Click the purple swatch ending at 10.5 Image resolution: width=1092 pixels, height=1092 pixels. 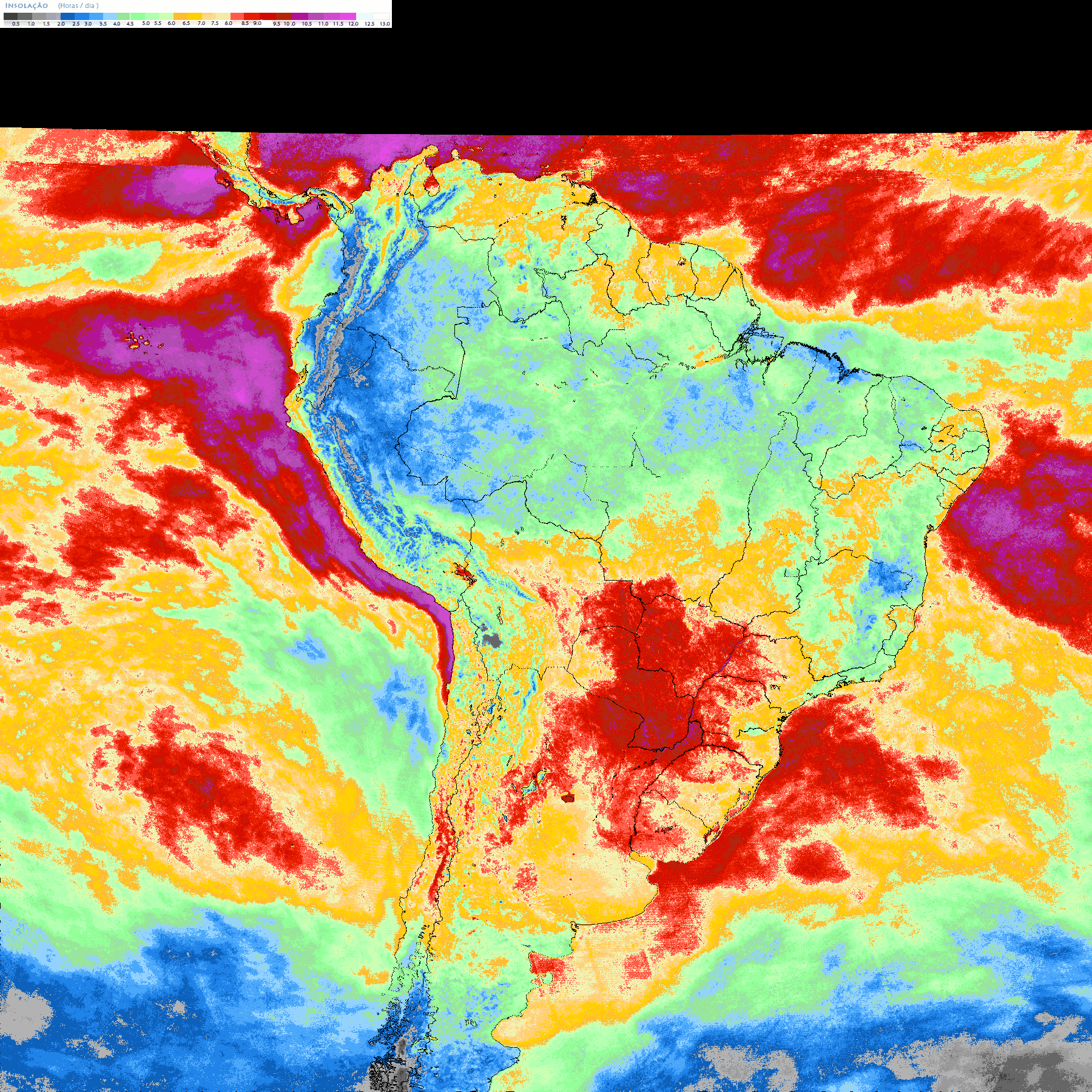click(300, 16)
